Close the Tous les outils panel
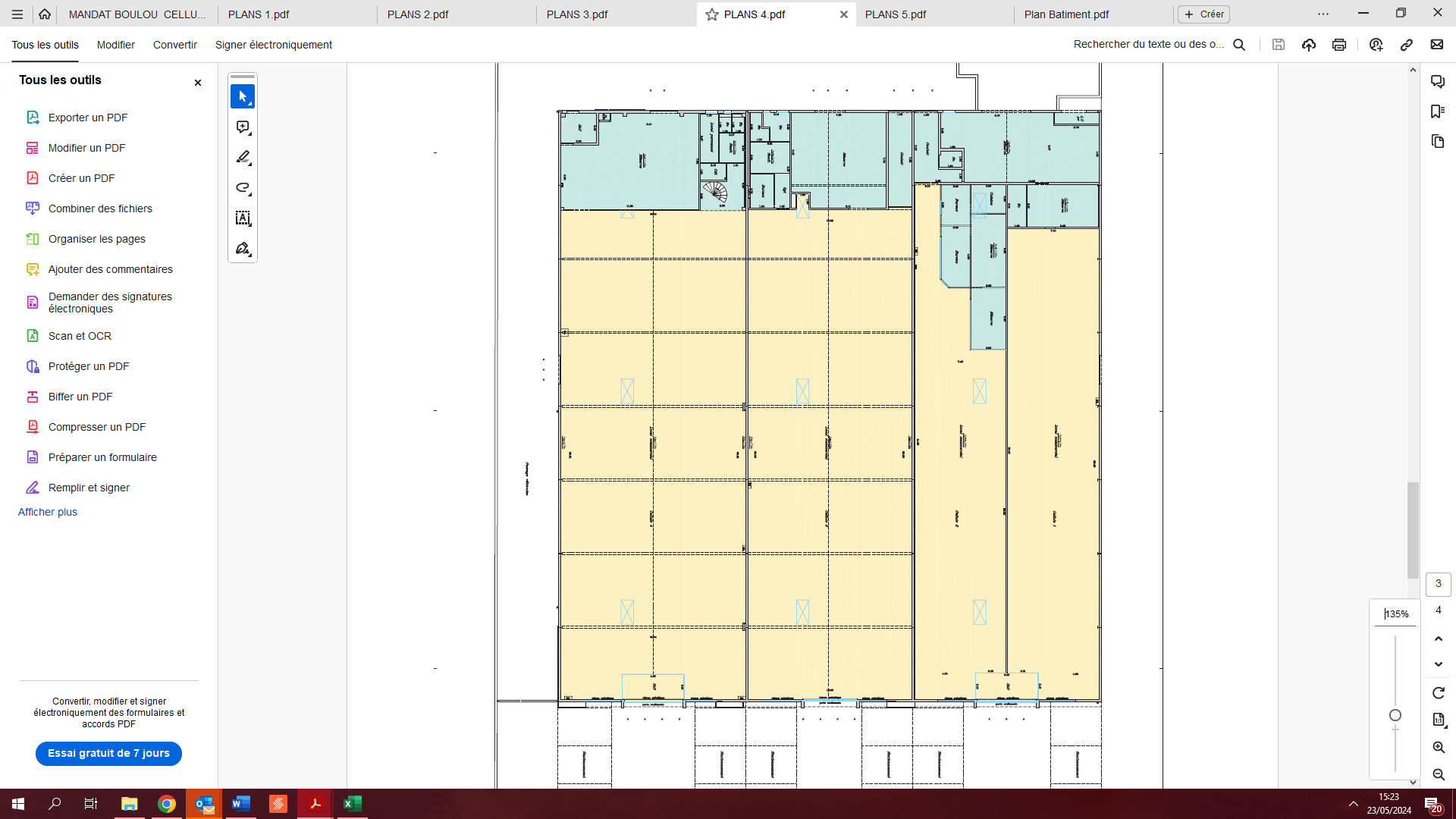Viewport: 1456px width, 819px height. (x=198, y=83)
